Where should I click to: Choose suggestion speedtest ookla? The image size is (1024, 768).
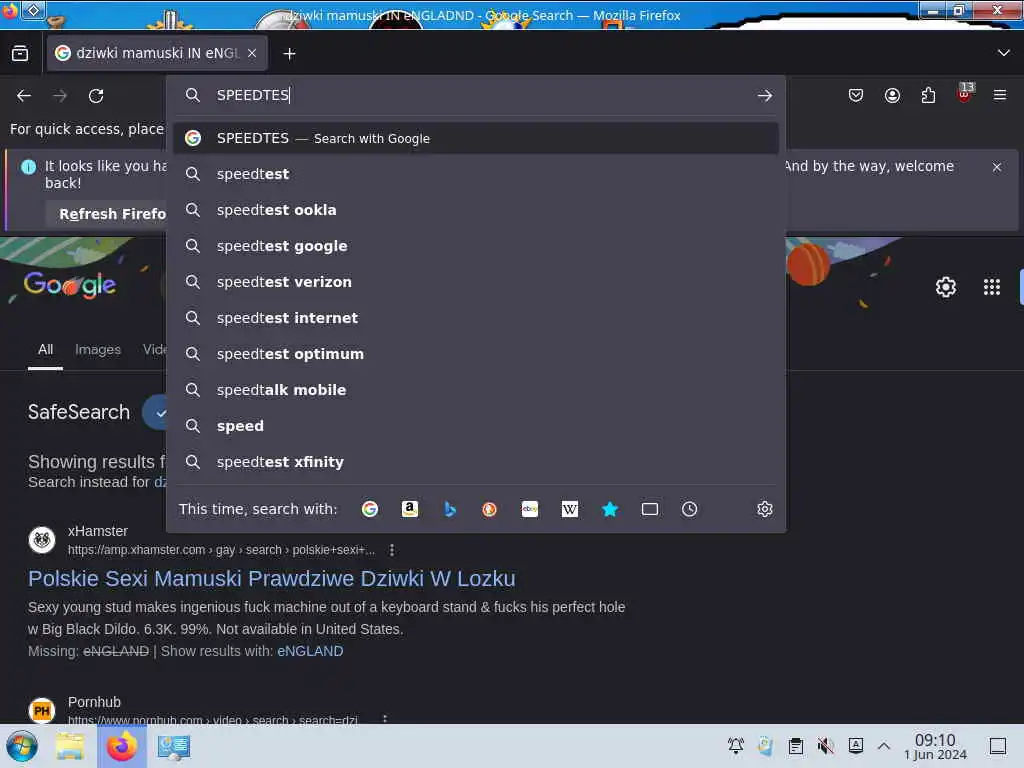coord(475,210)
